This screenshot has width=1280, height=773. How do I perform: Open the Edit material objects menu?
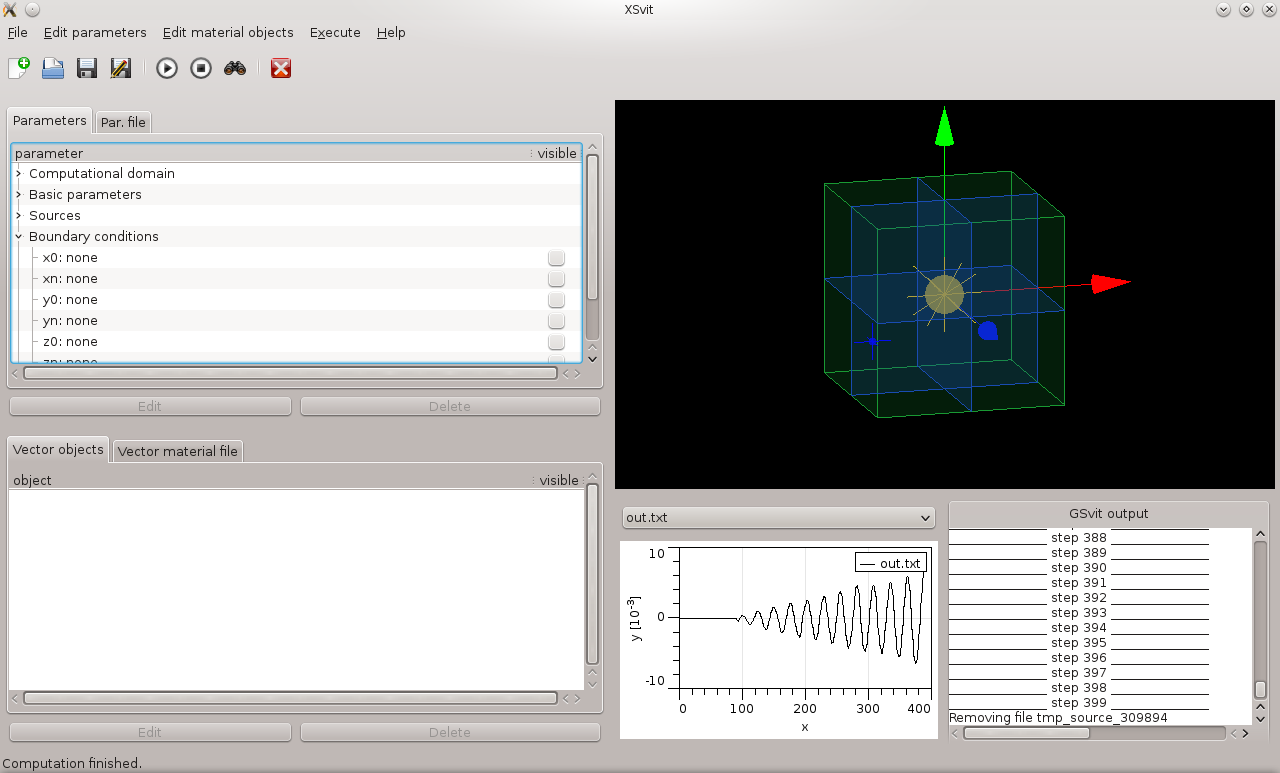(x=228, y=32)
